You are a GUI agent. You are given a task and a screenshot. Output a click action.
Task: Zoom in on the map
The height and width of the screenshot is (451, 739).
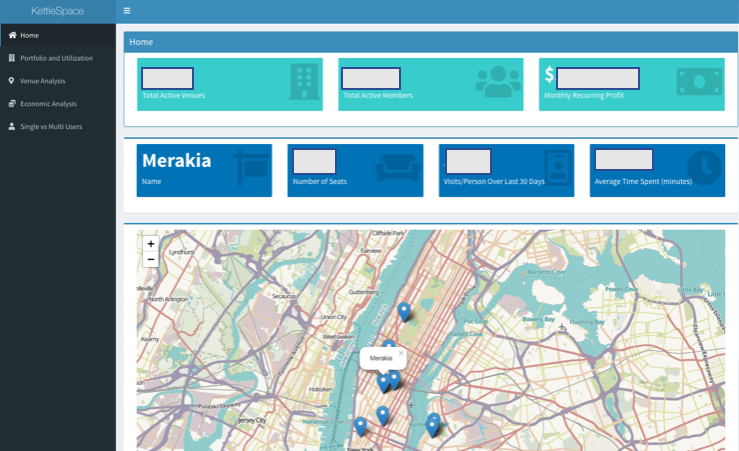(x=151, y=244)
